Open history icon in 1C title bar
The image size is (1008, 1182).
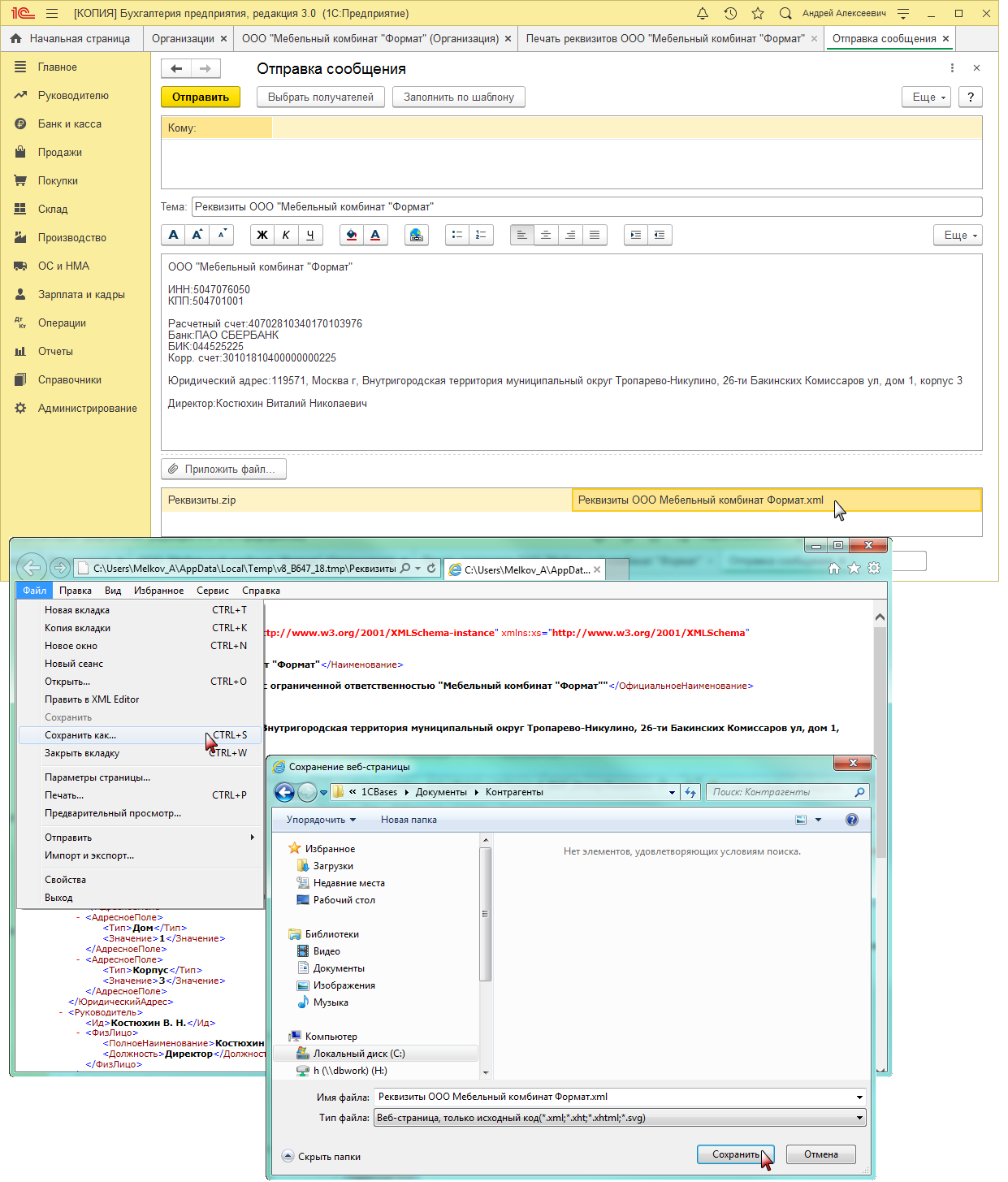[x=730, y=13]
